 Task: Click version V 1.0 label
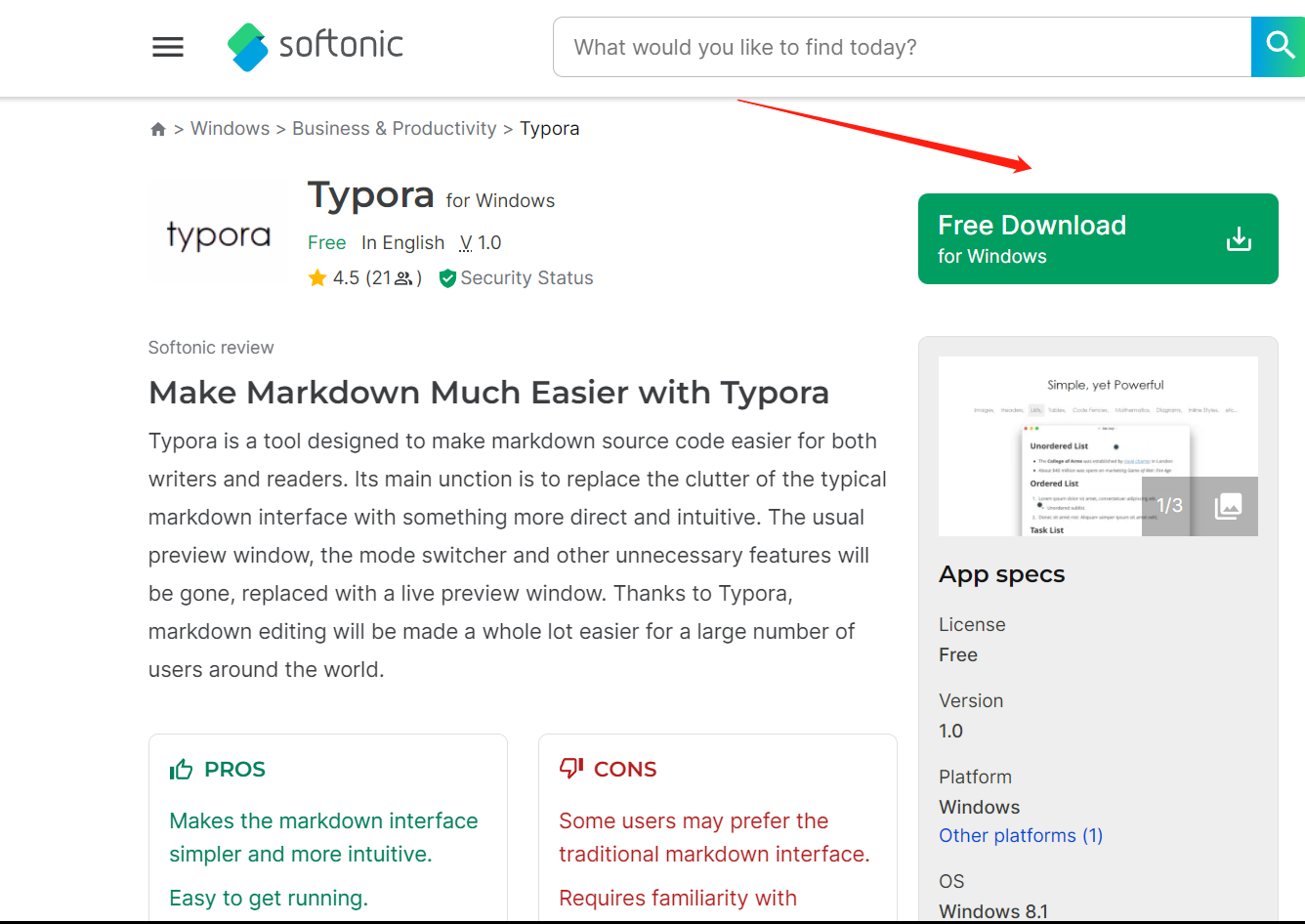point(481,242)
